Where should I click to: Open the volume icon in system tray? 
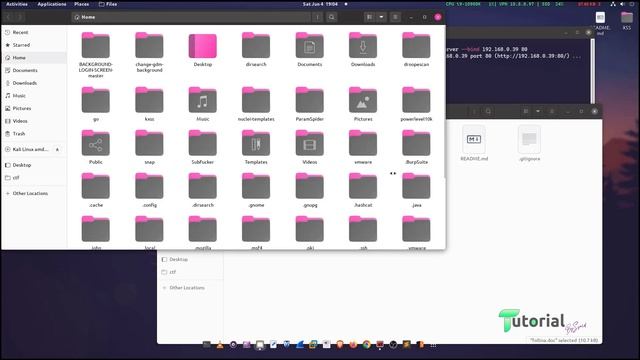622,4
